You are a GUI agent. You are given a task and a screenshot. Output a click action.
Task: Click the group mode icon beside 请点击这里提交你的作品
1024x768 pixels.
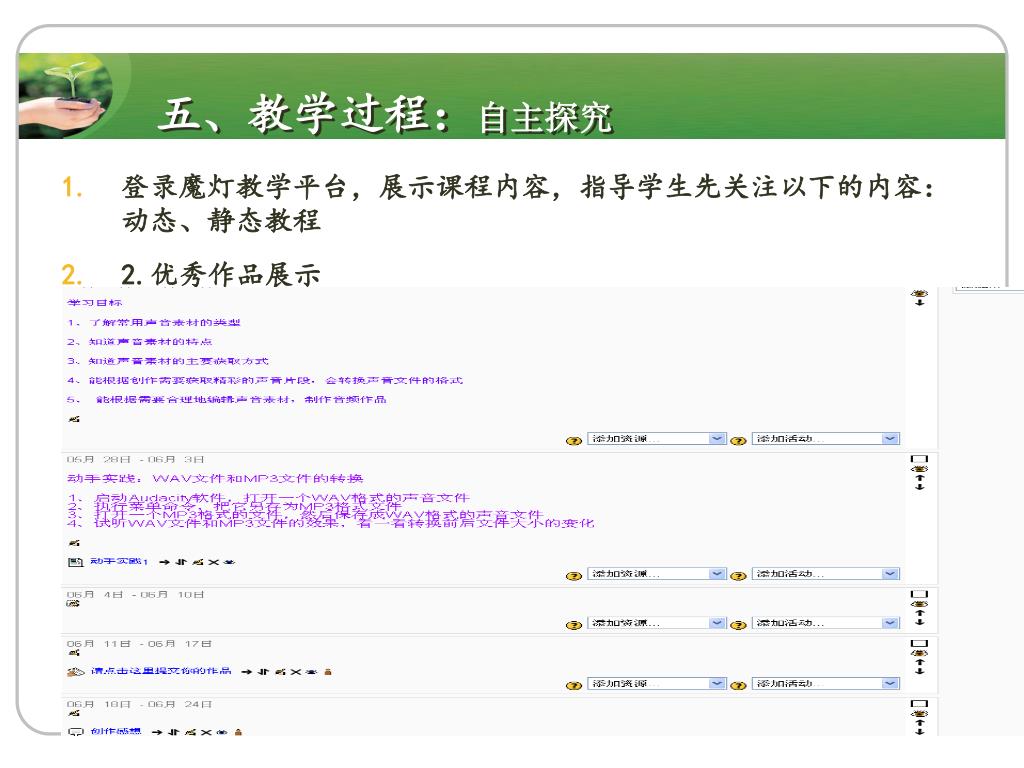(x=328, y=671)
